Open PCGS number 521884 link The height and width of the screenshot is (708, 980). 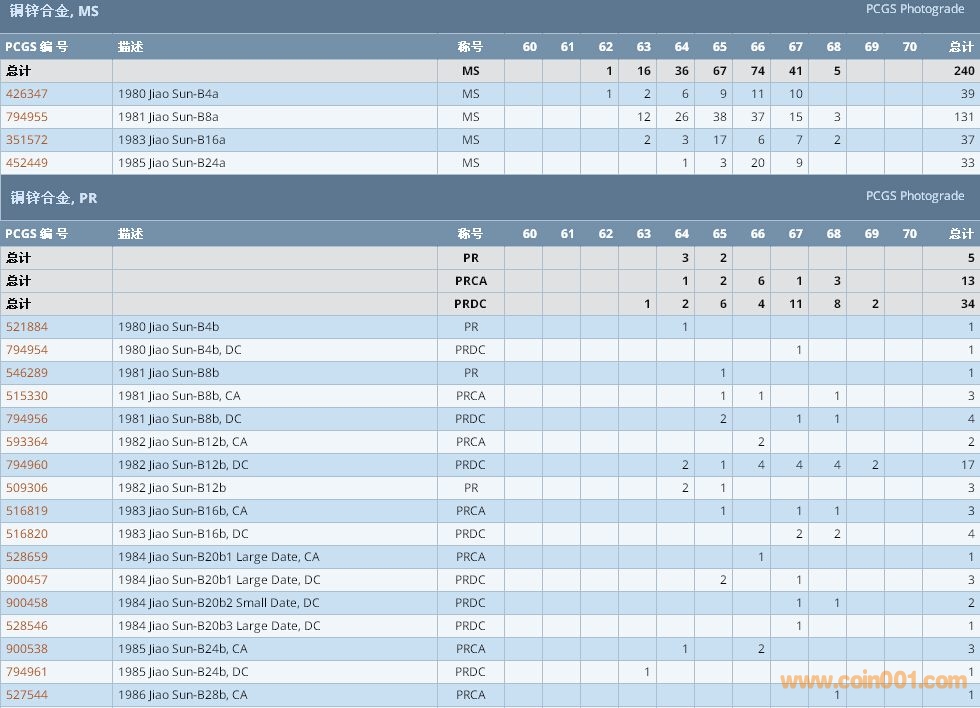click(x=27, y=327)
